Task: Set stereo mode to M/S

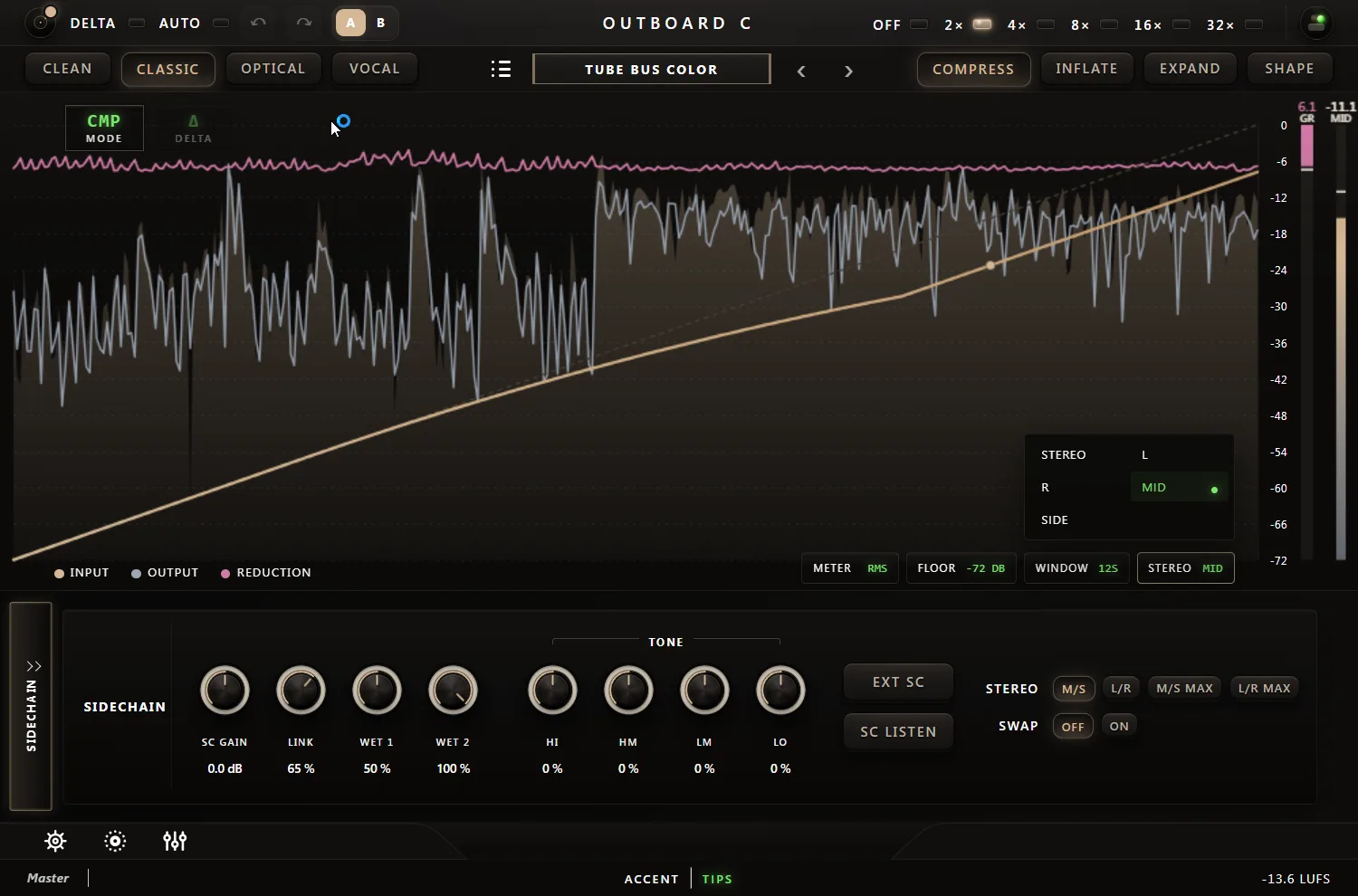Action: click(x=1074, y=689)
